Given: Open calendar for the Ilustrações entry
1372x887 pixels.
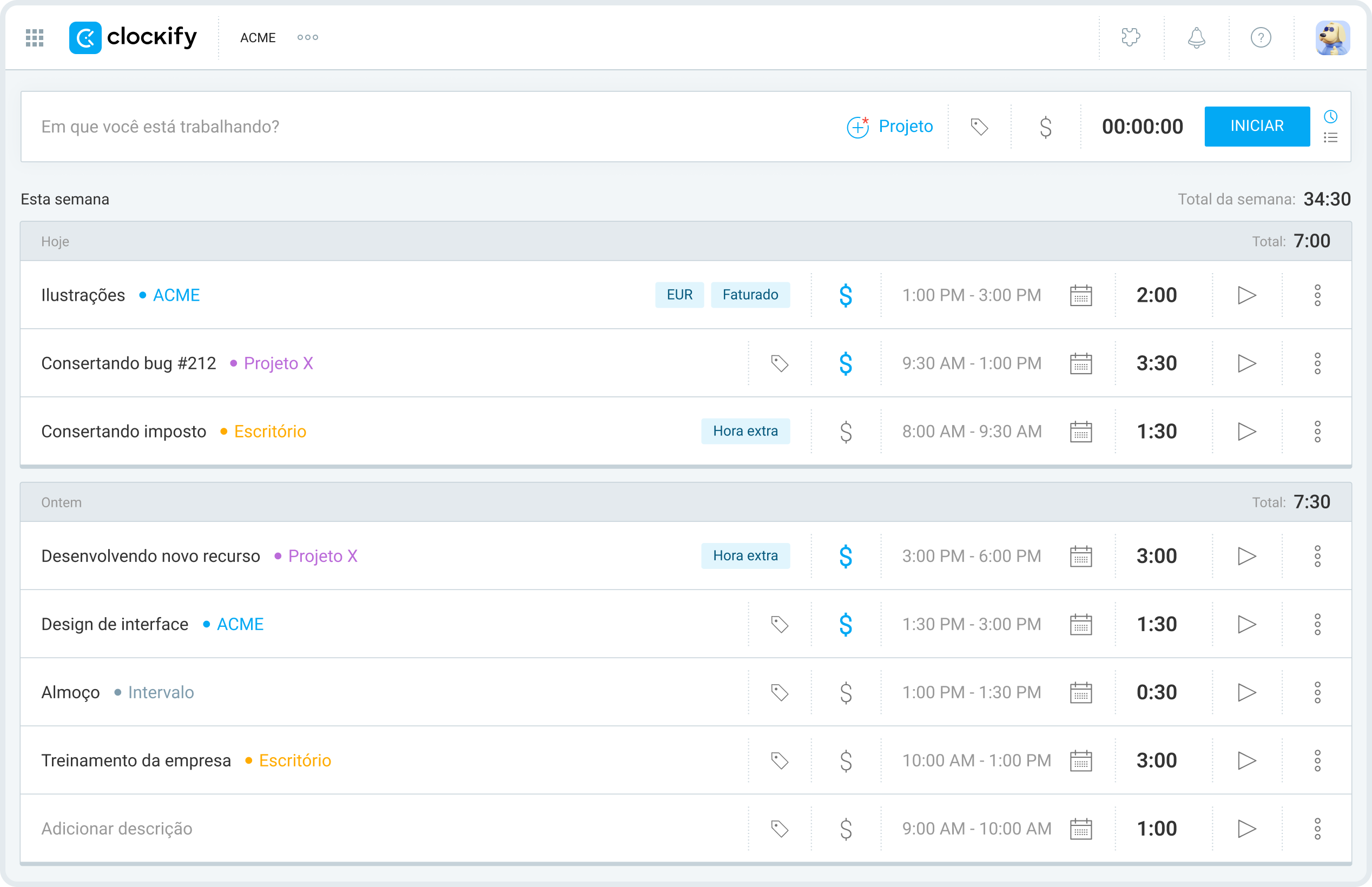Looking at the screenshot, I should tap(1080, 295).
